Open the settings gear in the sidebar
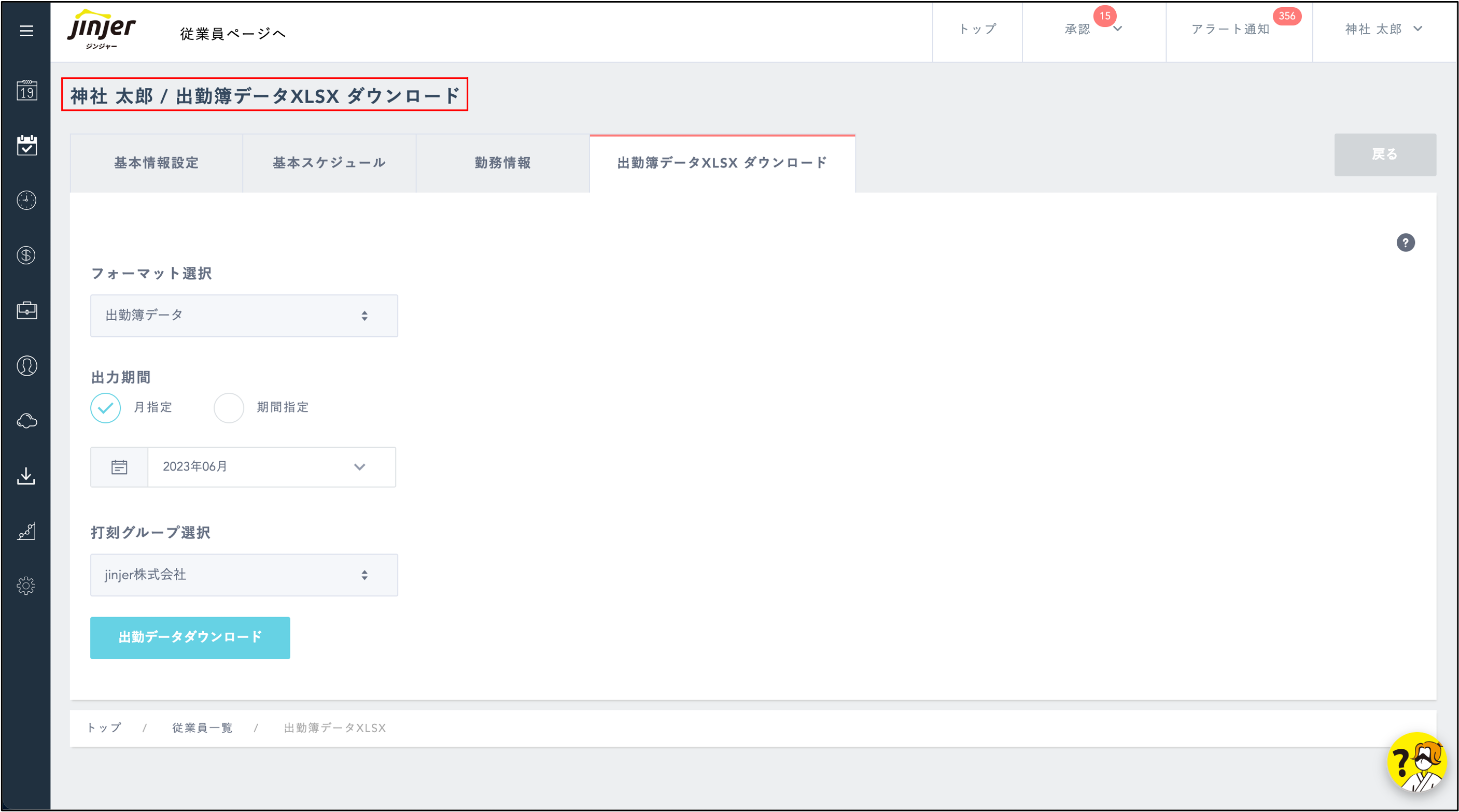This screenshot has height=812, width=1459. (x=26, y=586)
